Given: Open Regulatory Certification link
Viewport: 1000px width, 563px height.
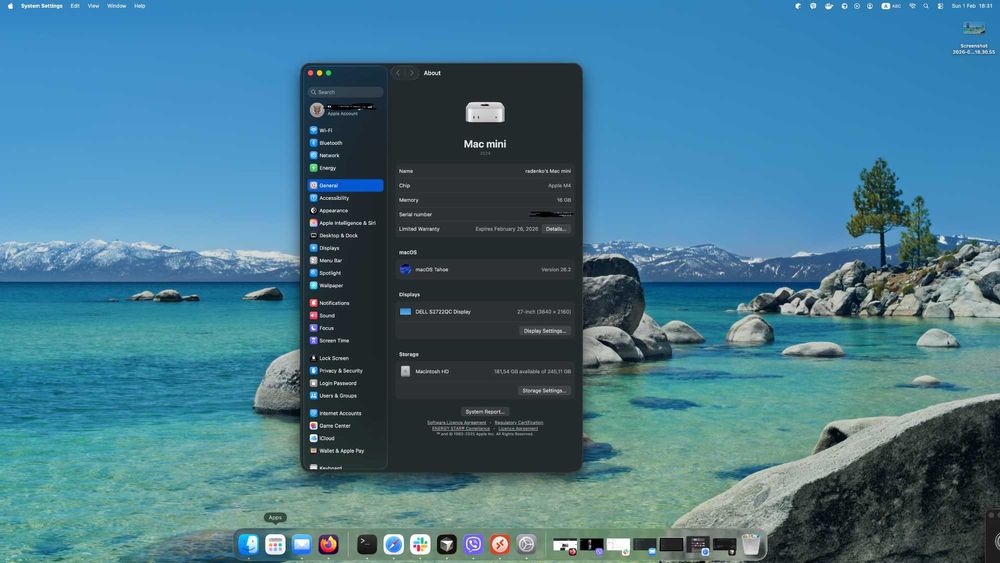Looking at the screenshot, I should (518, 423).
